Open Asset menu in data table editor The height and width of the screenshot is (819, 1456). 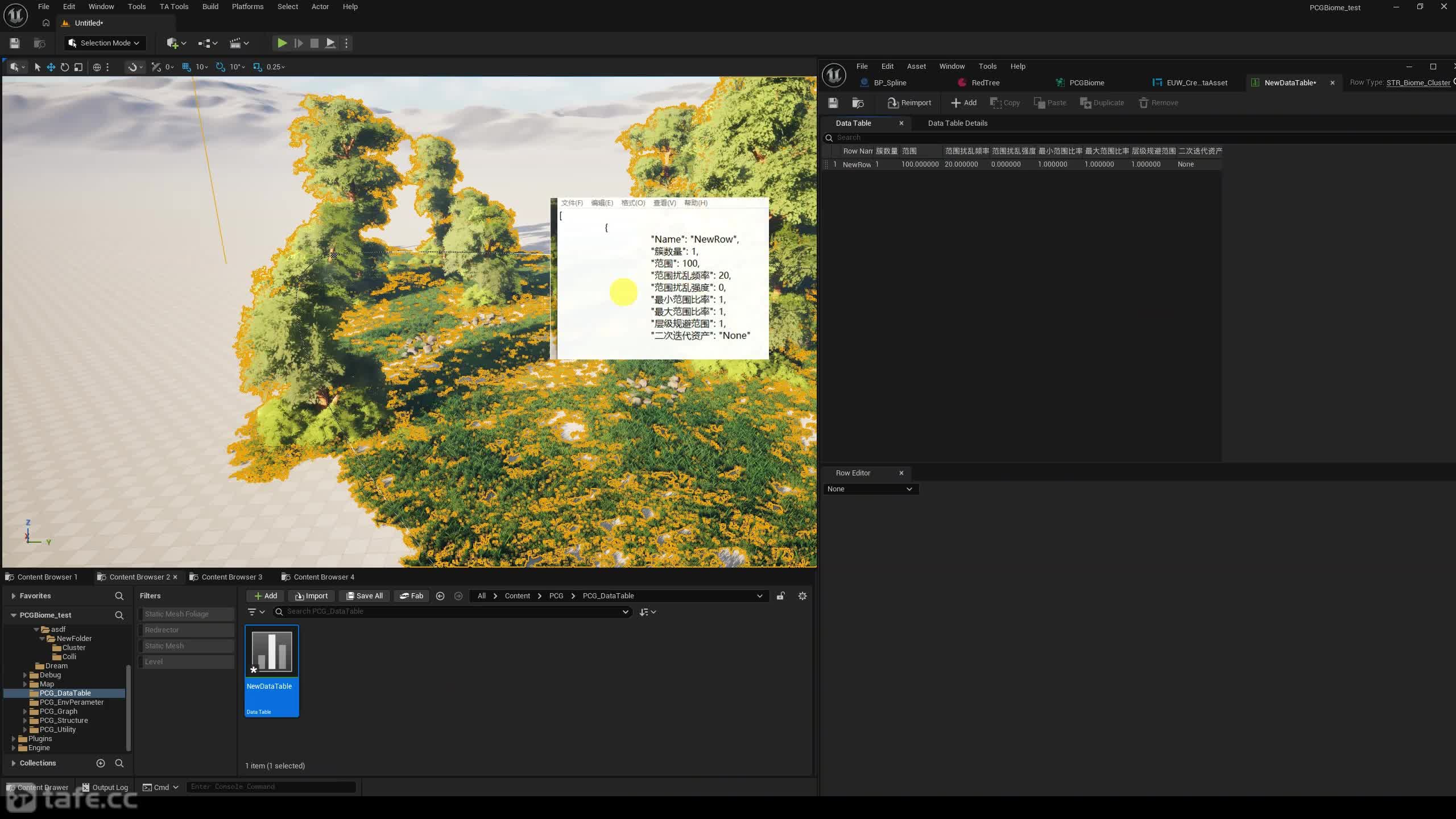(916, 67)
